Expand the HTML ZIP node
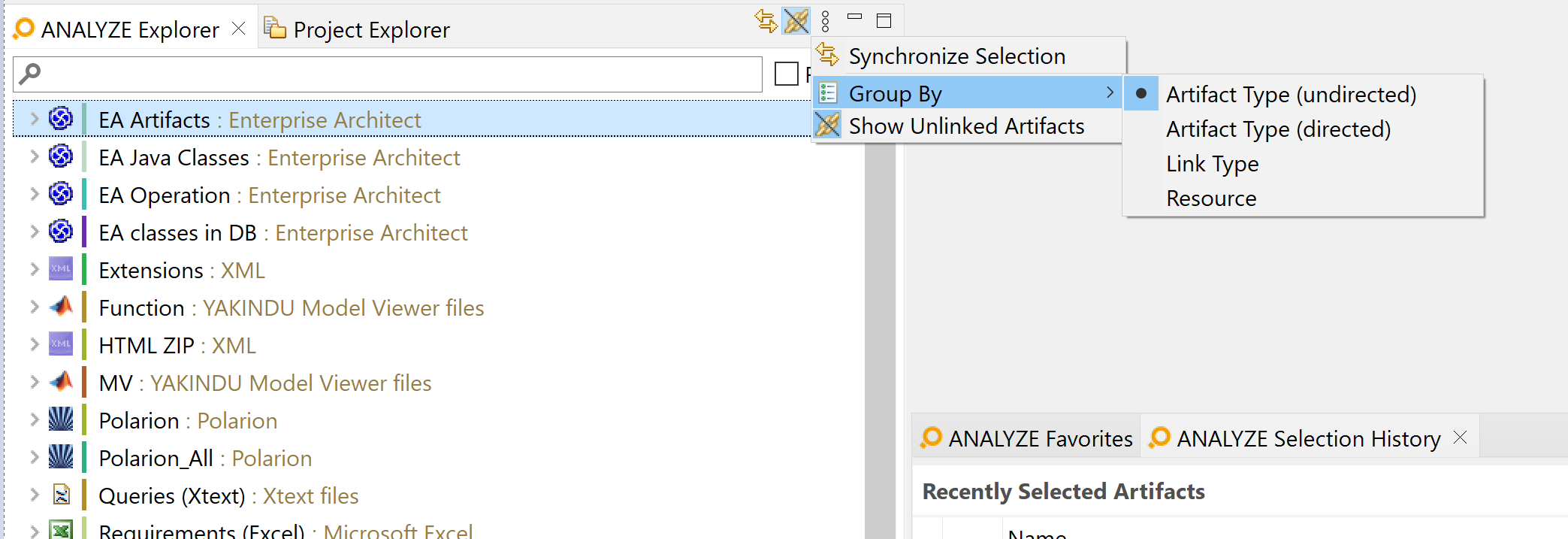1568x539 pixels. point(34,344)
